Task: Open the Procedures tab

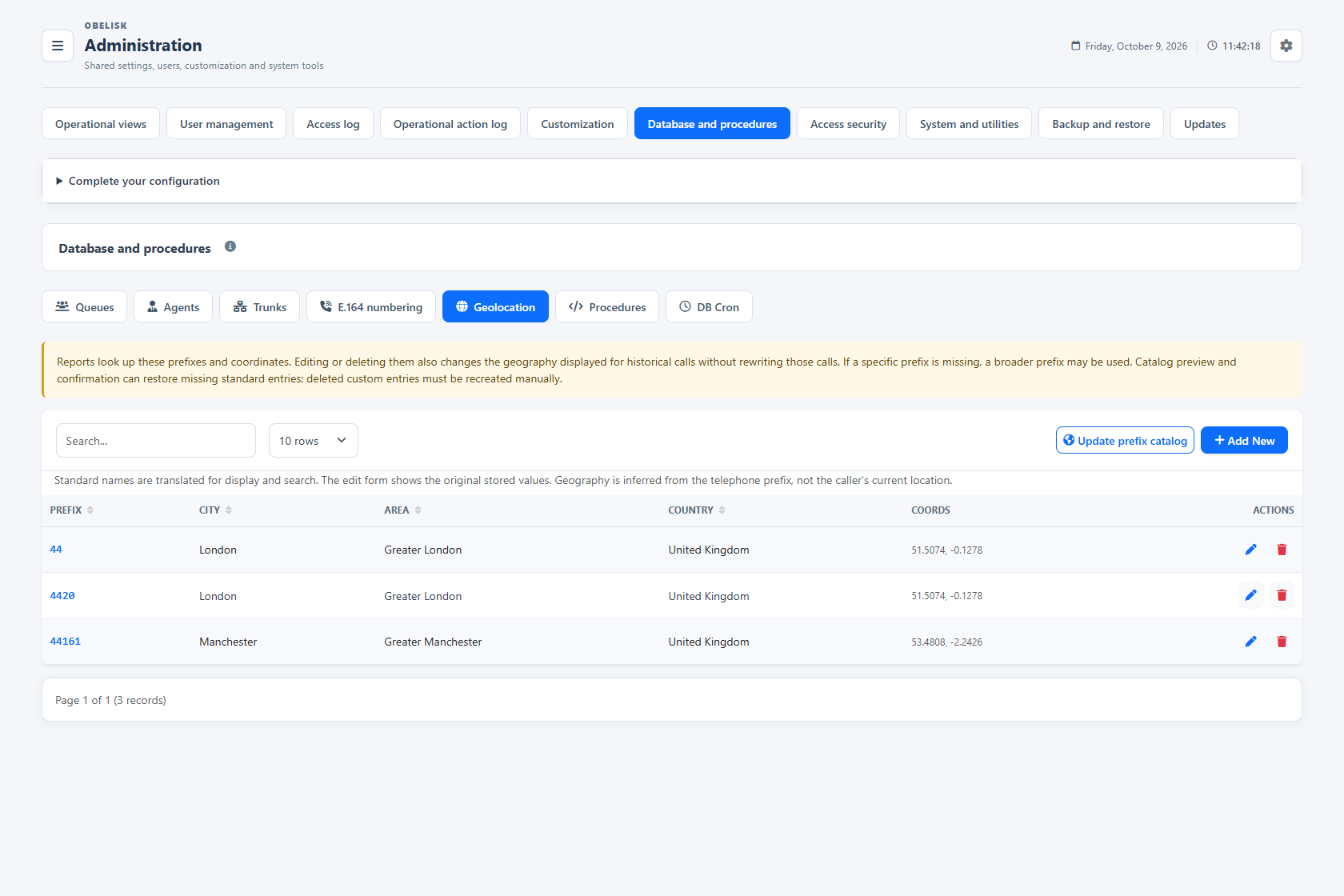Action: tap(607, 306)
